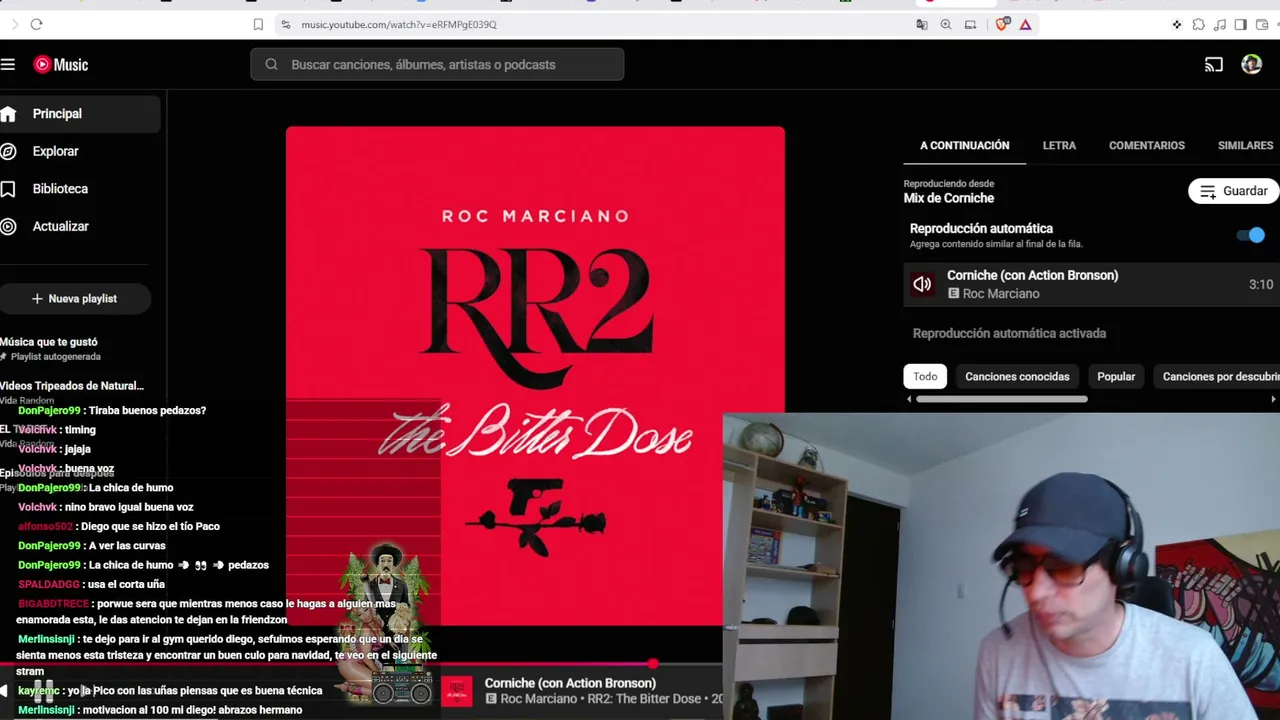Click the Mix de Corniche heading
Image resolution: width=1280 pixels, height=720 pixels.
tap(949, 198)
